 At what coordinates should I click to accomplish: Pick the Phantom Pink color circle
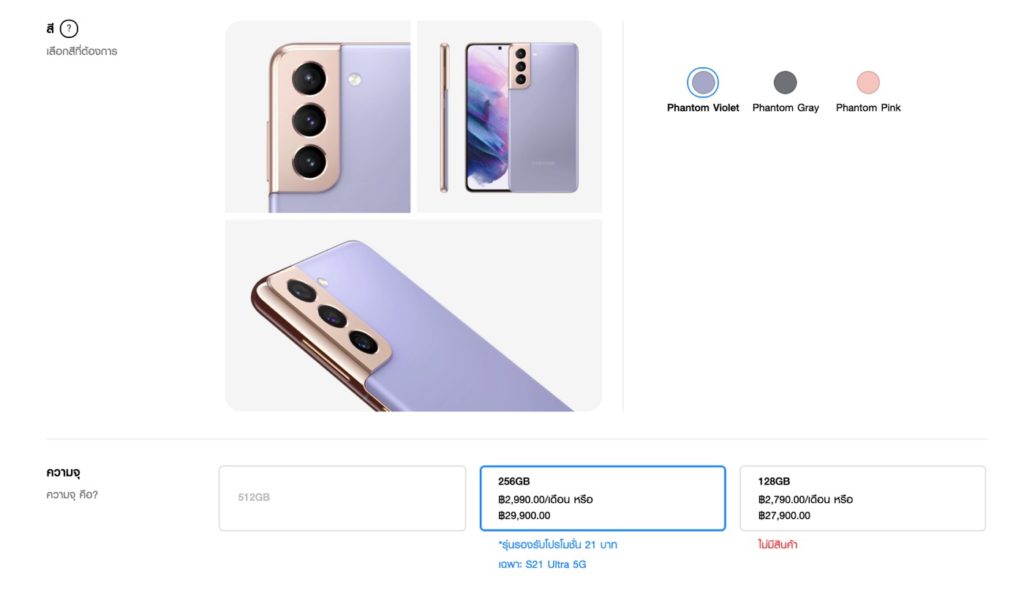(x=868, y=82)
